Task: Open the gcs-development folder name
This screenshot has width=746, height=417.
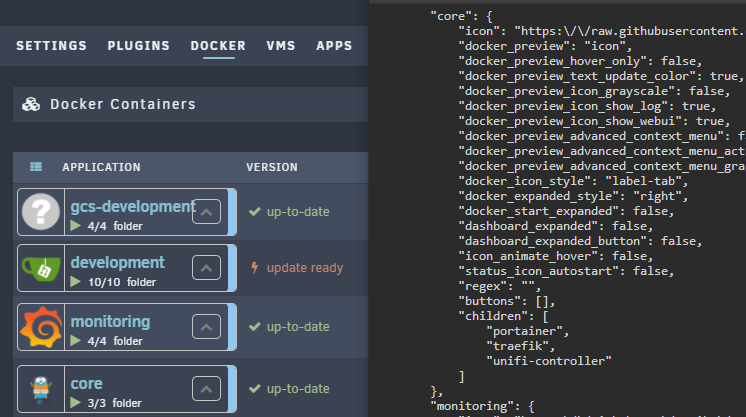Action: click(x=133, y=207)
